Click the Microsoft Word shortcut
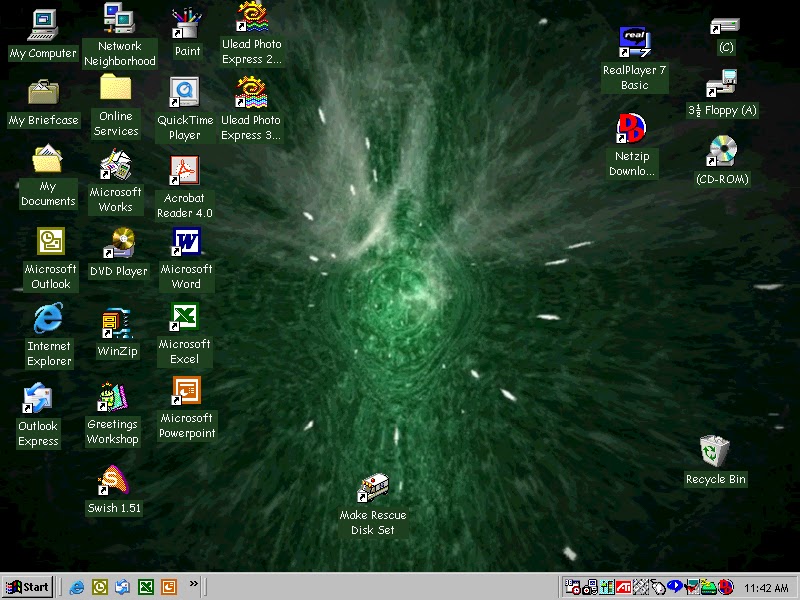This screenshot has width=800, height=600. click(x=186, y=259)
